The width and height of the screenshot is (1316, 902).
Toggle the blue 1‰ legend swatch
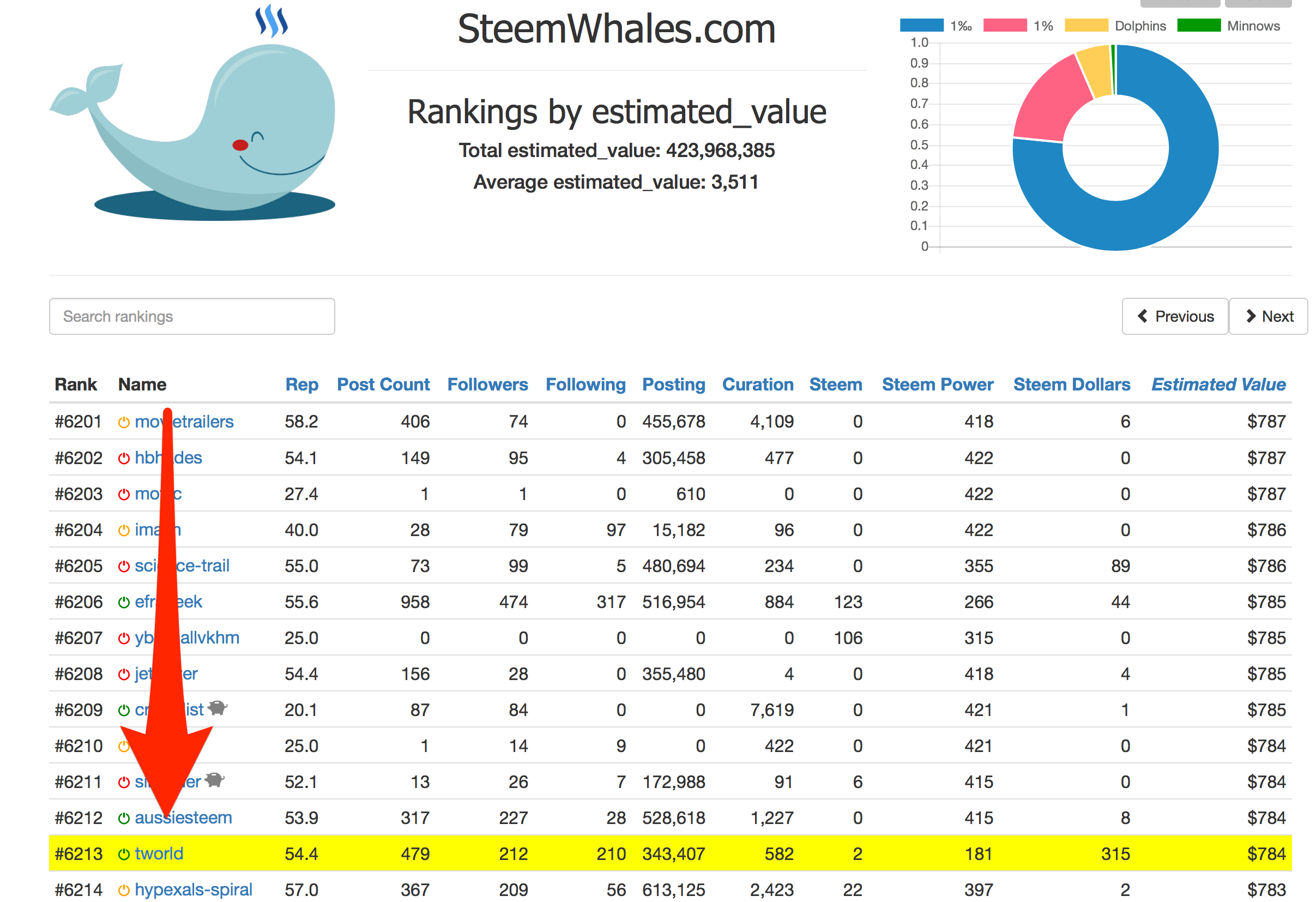coord(921,26)
